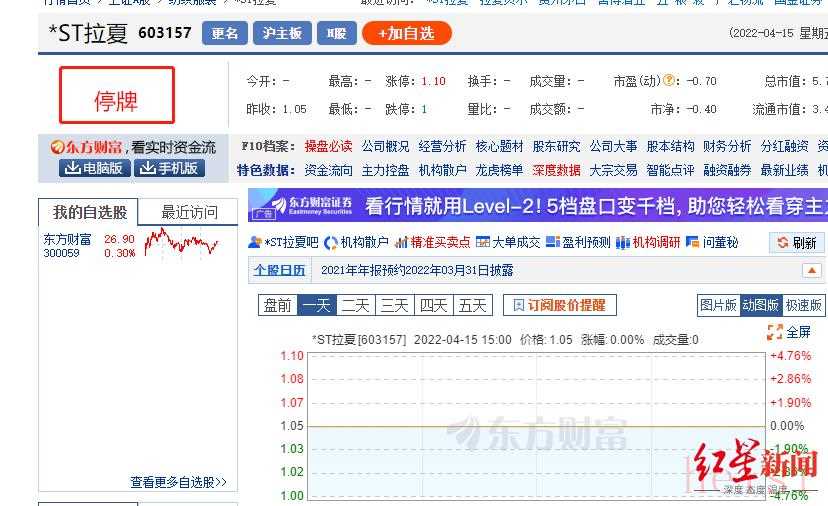Click 订阅股价提醒 button

click(x=560, y=305)
